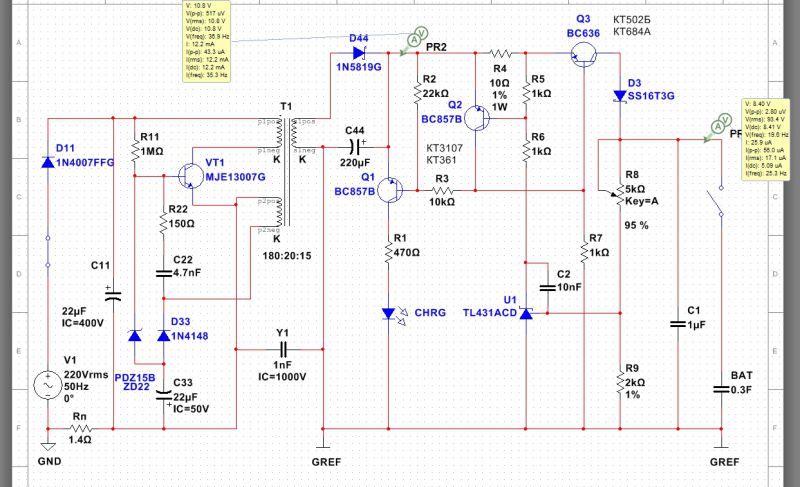The image size is (800, 487).
Task: Select the U1 TL431ACD regulator
Action: (x=527, y=313)
